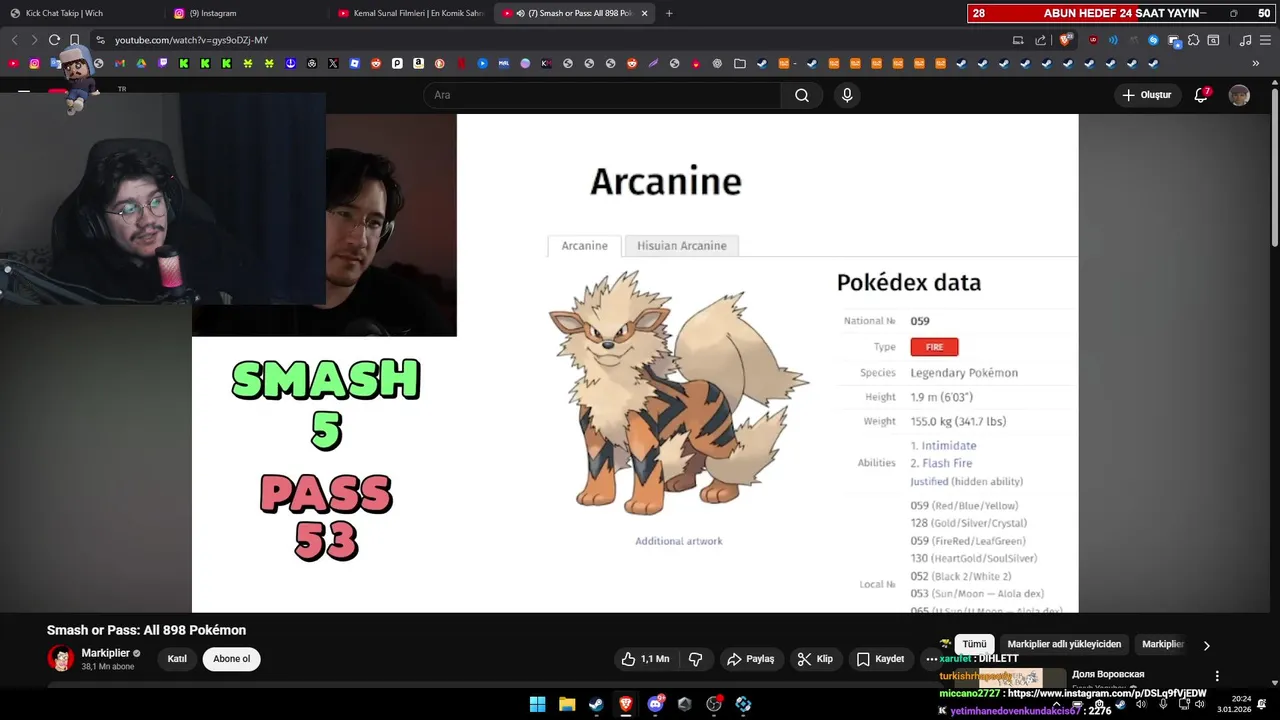Open the X (Twitter) bookmark icon

click(333, 63)
